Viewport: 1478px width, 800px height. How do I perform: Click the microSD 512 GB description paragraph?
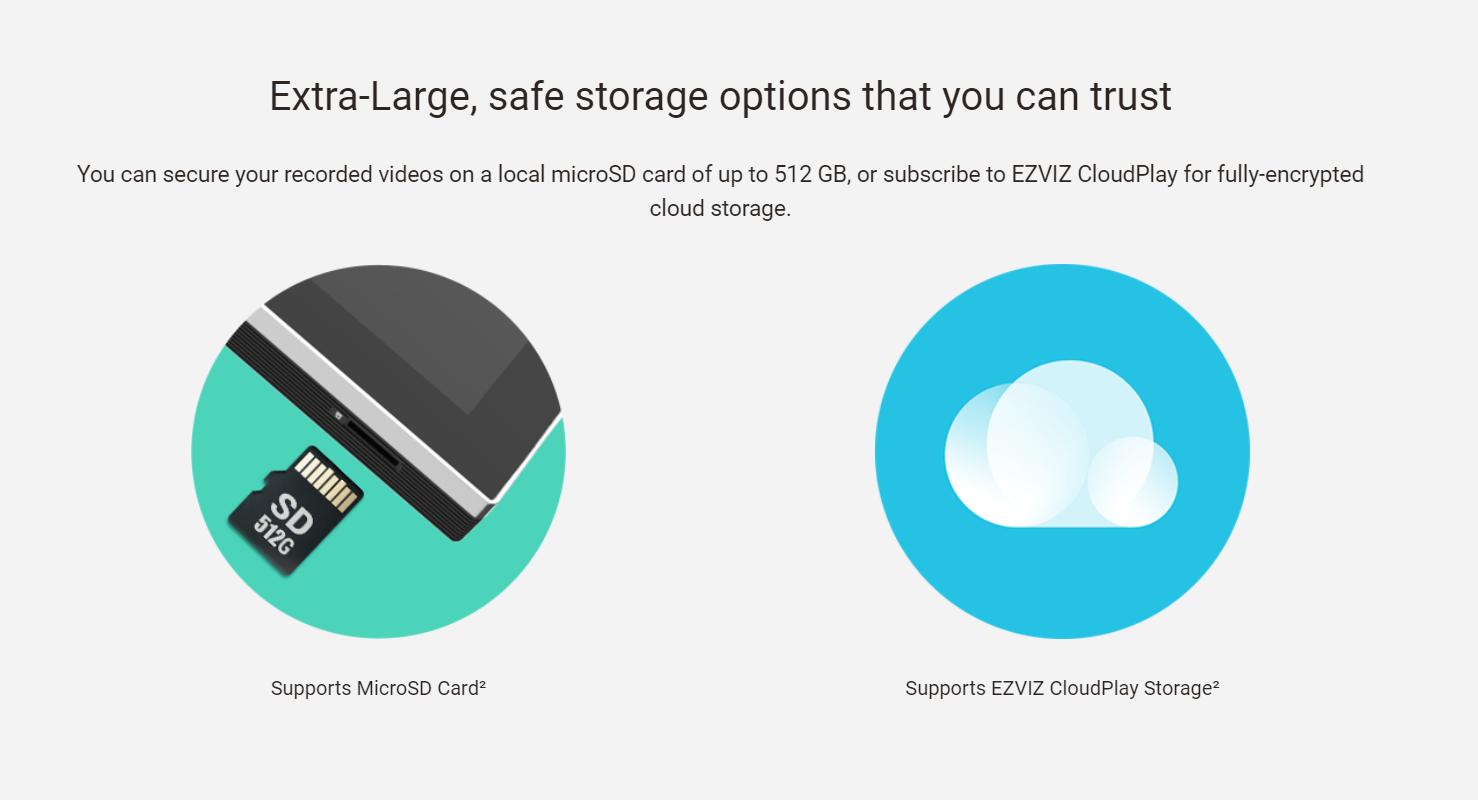[x=720, y=191]
